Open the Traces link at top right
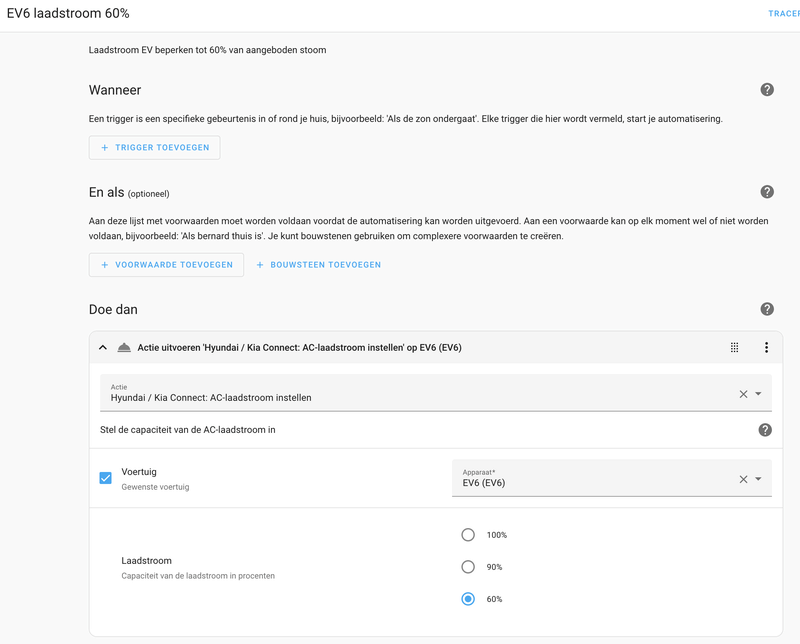Screen dimensions: 800x644 783,14
